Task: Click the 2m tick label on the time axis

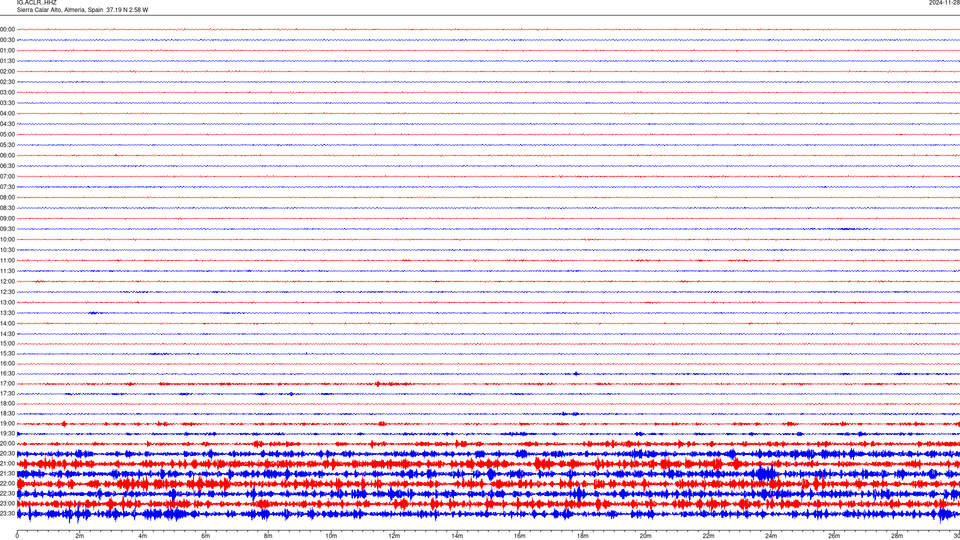Action: 80,536
